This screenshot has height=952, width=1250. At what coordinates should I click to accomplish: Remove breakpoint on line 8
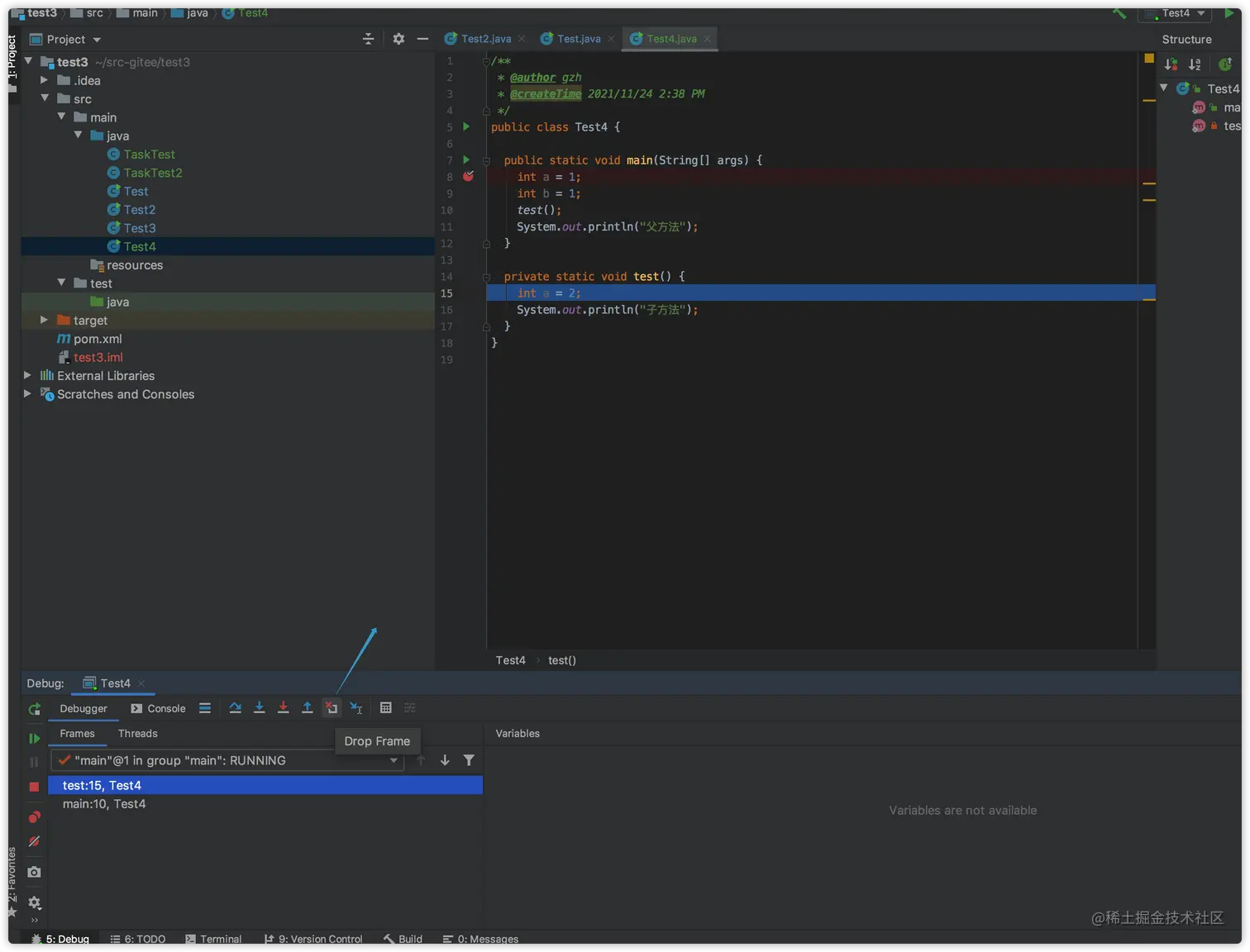(x=468, y=176)
